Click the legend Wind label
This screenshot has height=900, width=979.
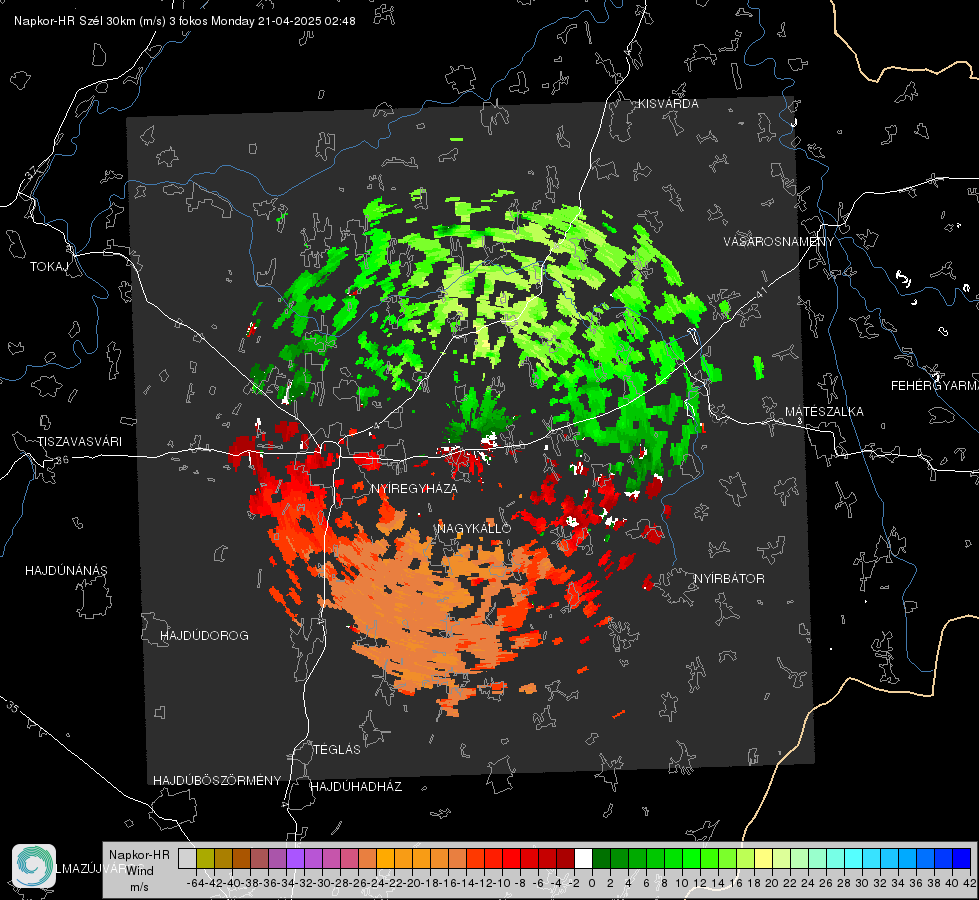(x=140, y=871)
